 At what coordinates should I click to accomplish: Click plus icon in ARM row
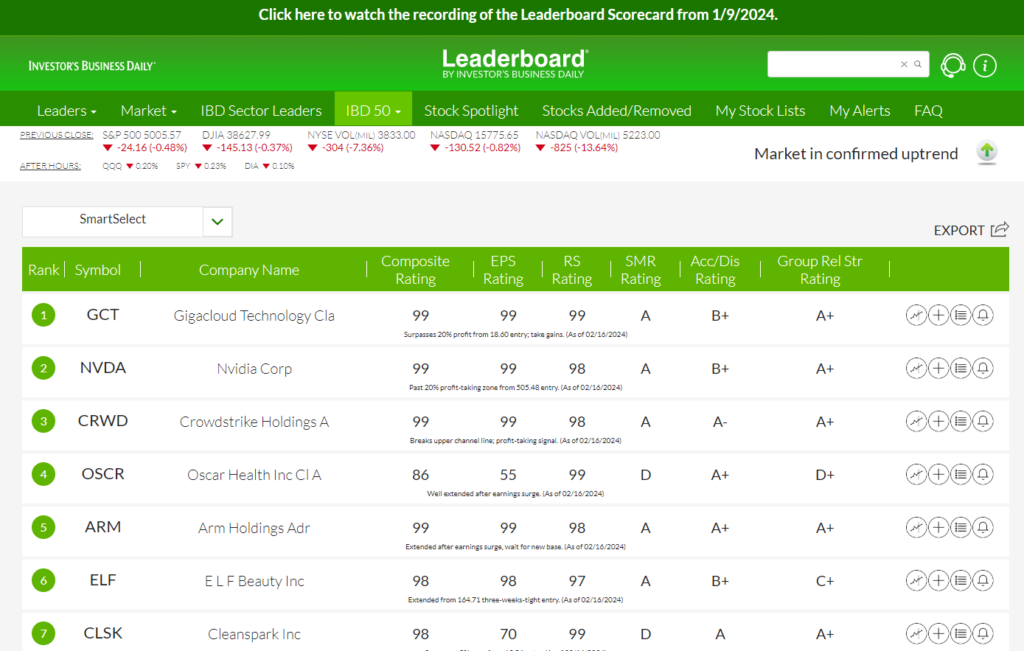pyautogui.click(x=938, y=527)
